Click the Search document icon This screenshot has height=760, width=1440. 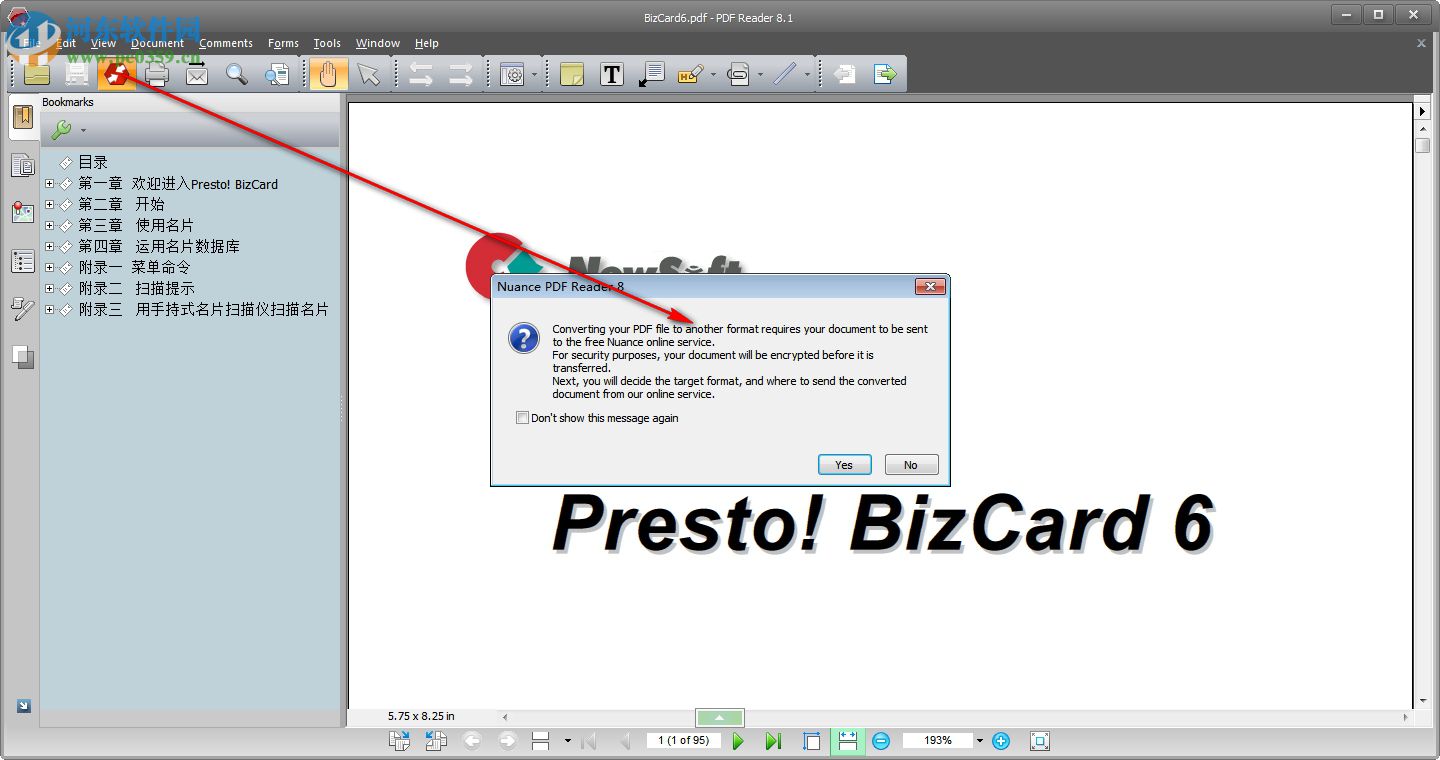click(277, 74)
